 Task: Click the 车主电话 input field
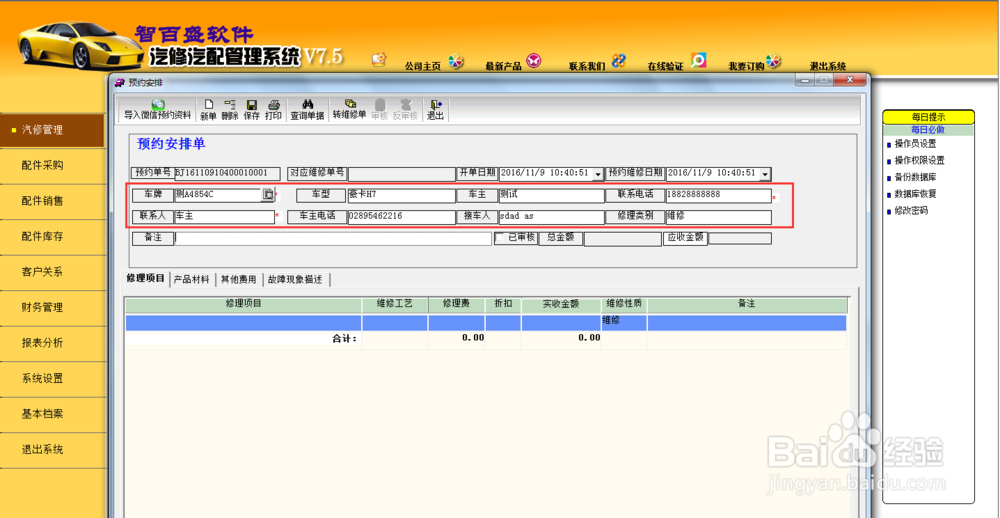click(x=401, y=217)
